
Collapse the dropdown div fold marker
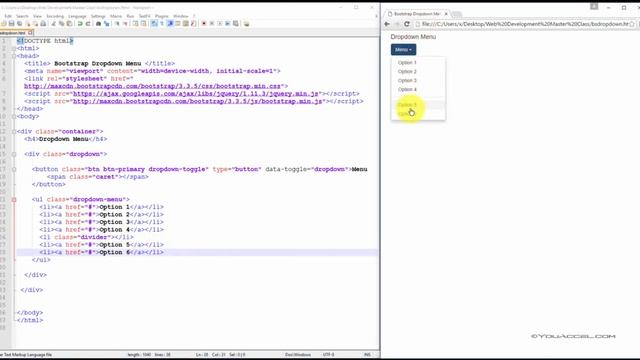point(14,154)
